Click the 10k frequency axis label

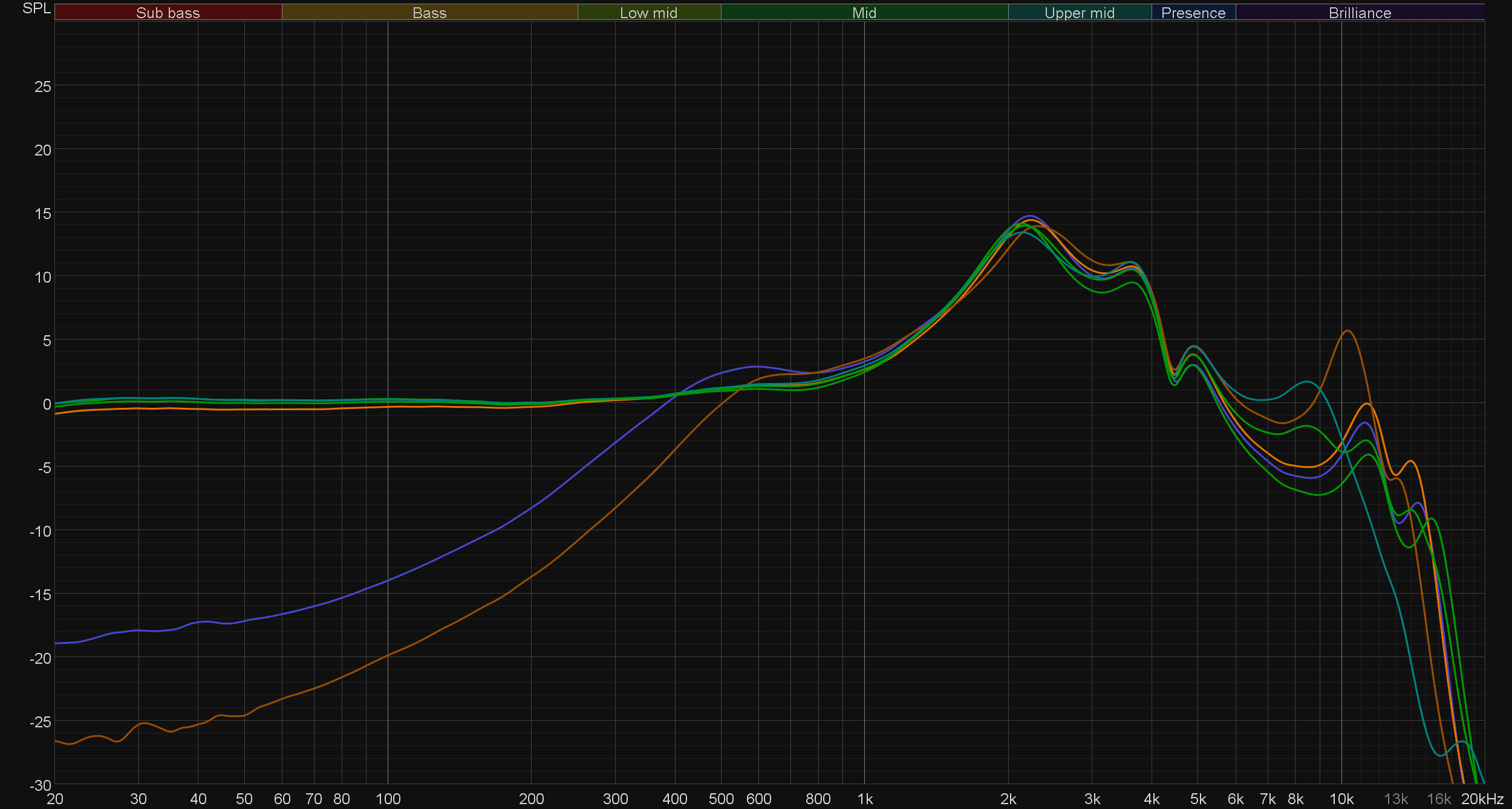click(x=1341, y=799)
